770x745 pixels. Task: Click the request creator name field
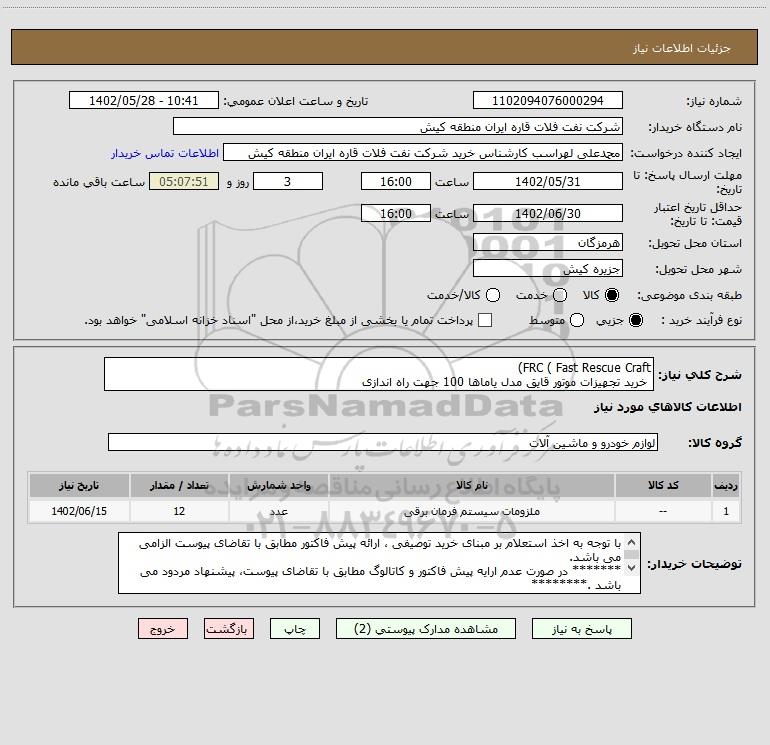423,152
